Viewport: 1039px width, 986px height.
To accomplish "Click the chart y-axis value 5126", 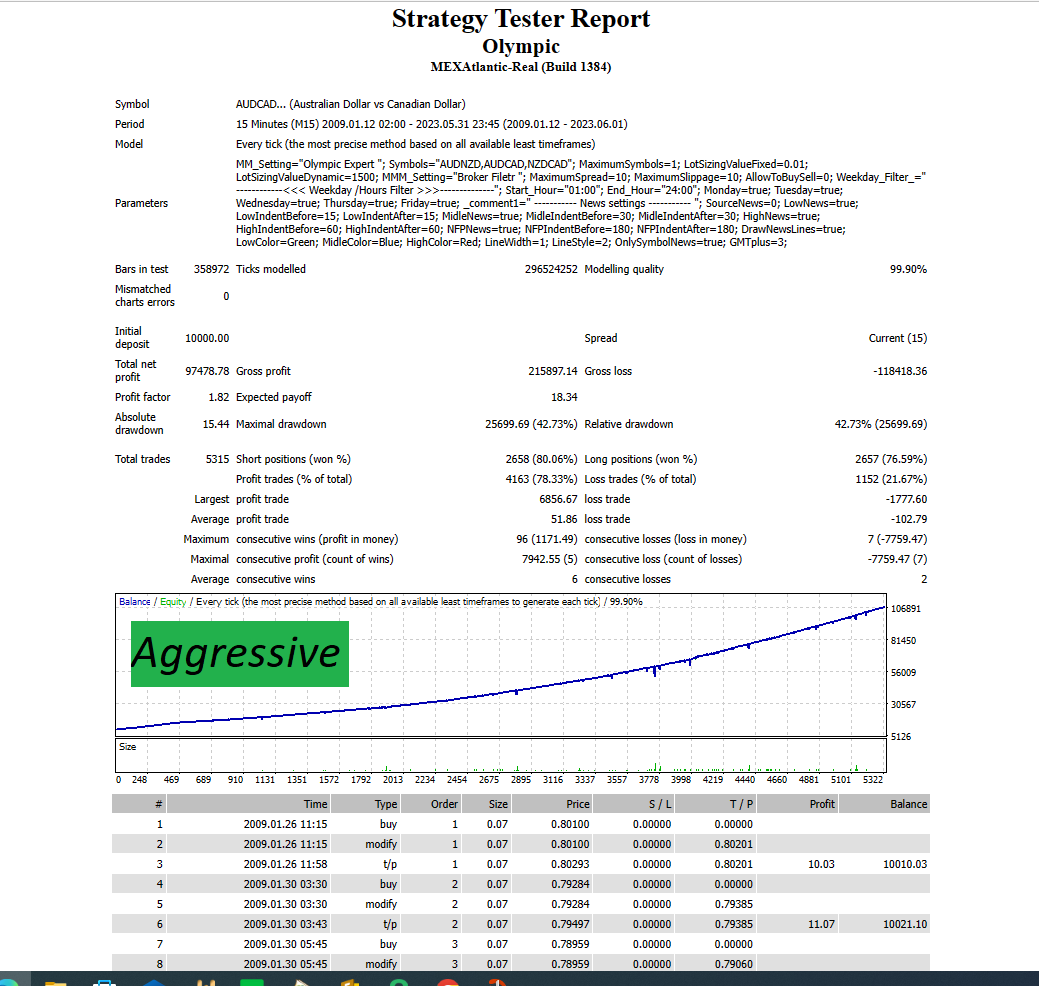I will click(901, 737).
